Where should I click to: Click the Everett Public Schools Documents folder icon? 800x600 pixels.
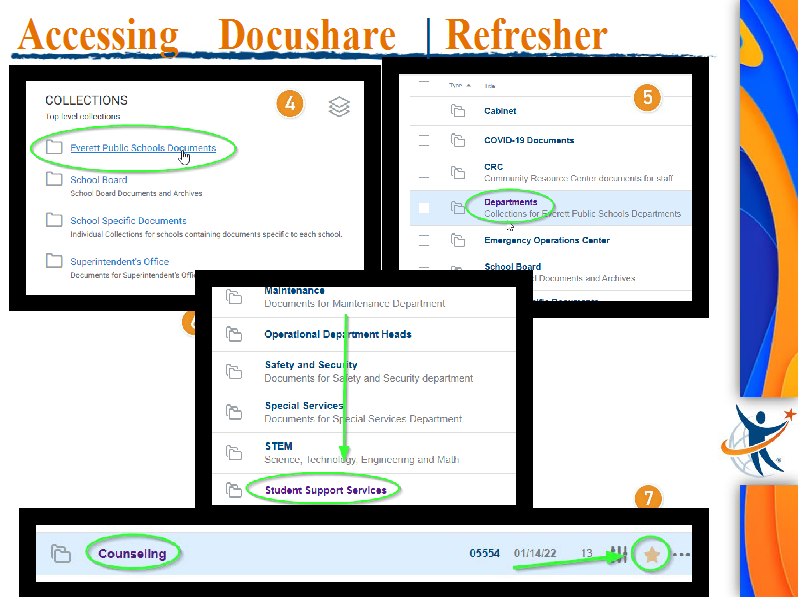pyautogui.click(x=54, y=147)
